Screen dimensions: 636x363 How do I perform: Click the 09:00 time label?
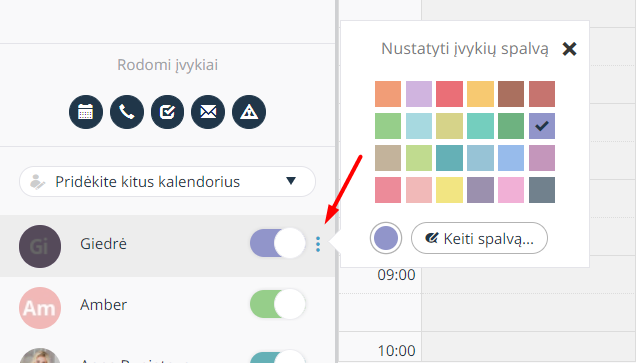click(x=396, y=275)
